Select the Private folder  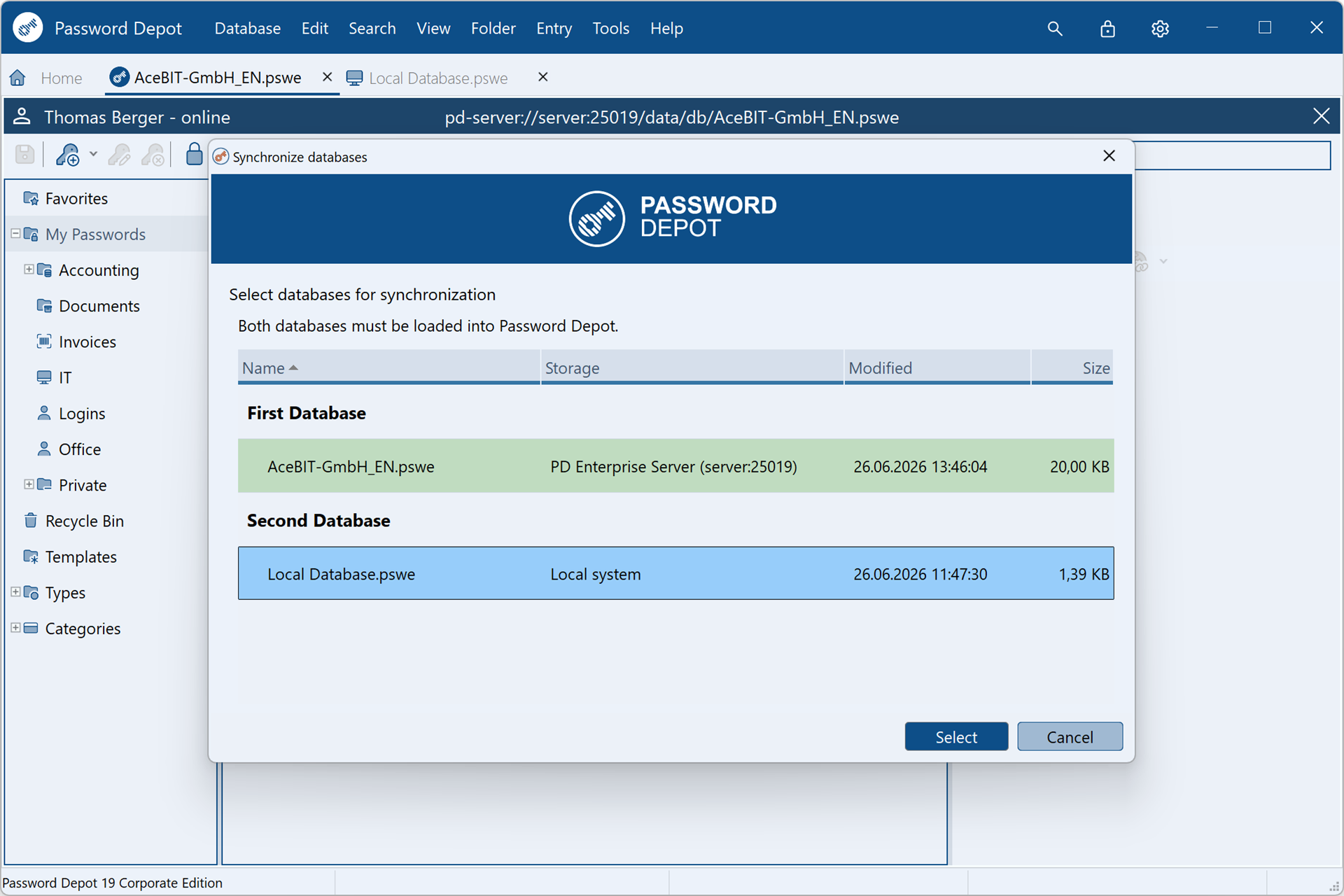click(83, 485)
